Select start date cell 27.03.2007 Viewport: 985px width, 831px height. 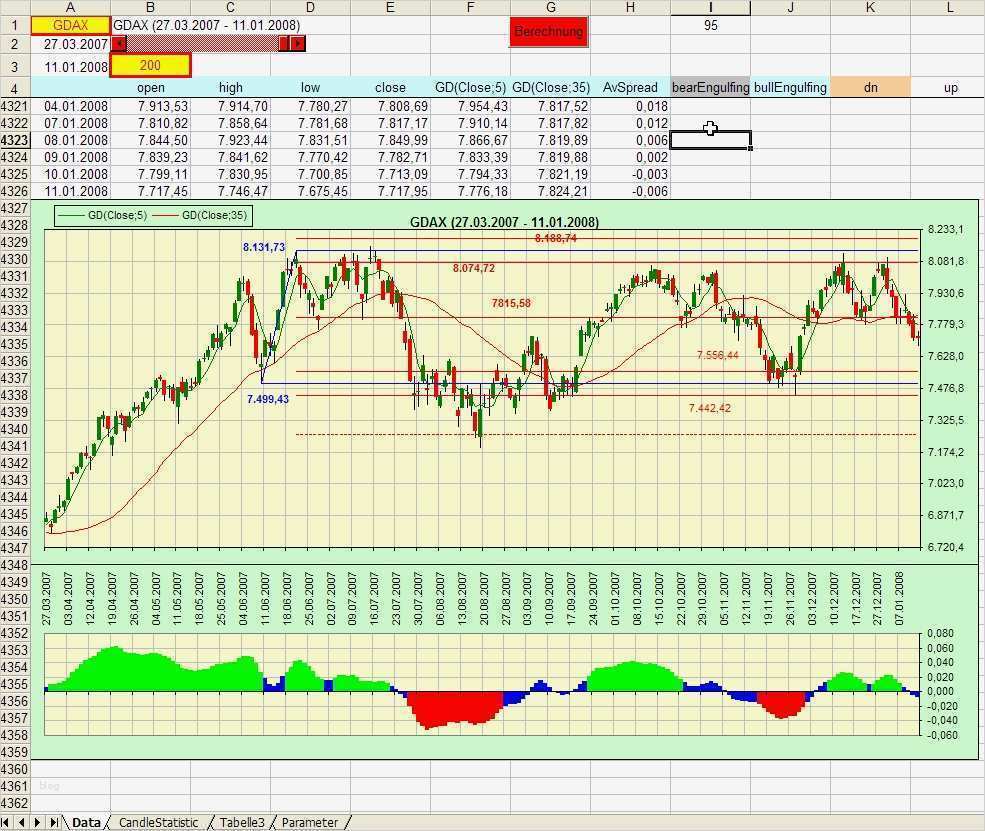[x=70, y=44]
